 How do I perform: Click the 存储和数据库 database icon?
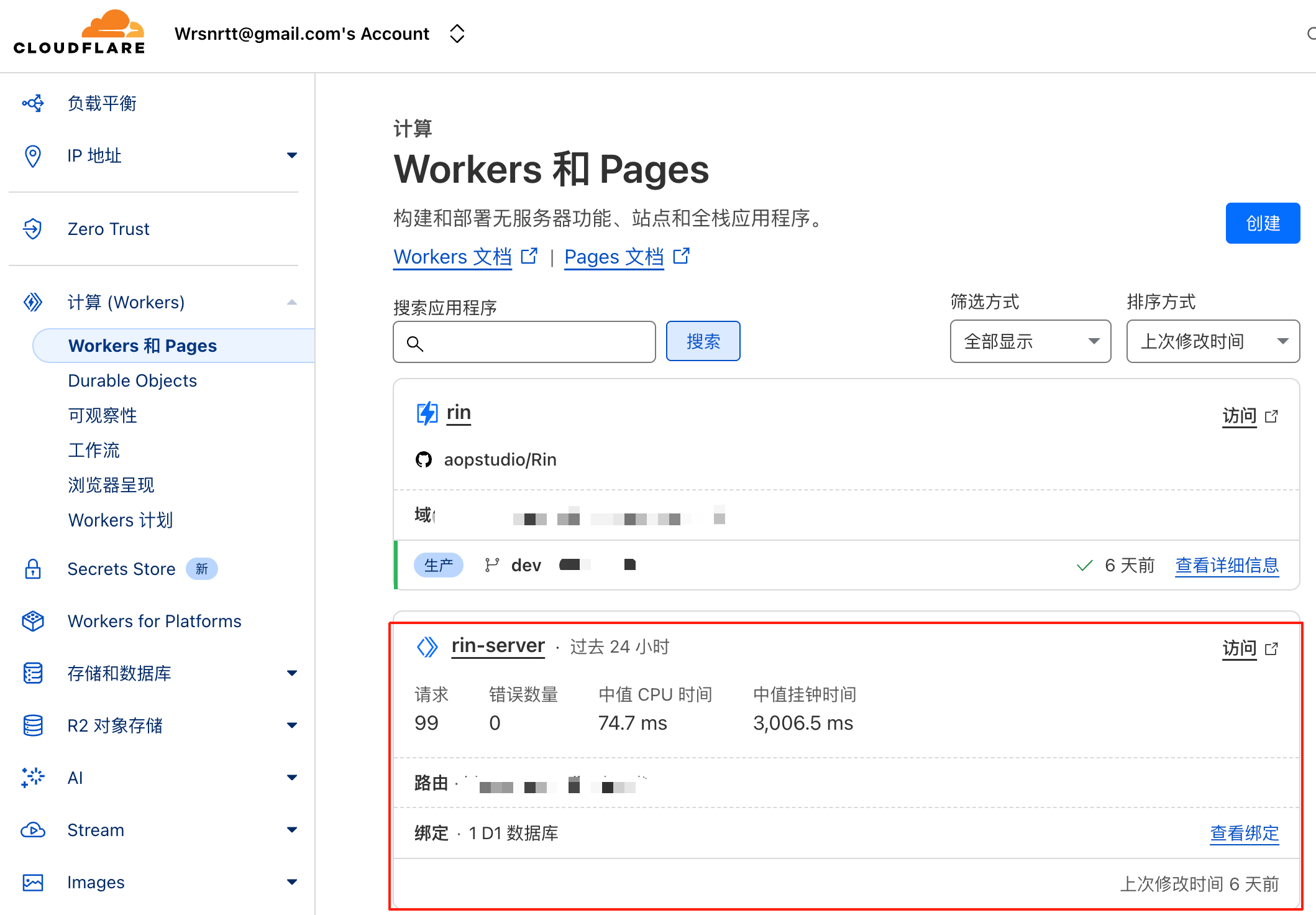click(33, 673)
